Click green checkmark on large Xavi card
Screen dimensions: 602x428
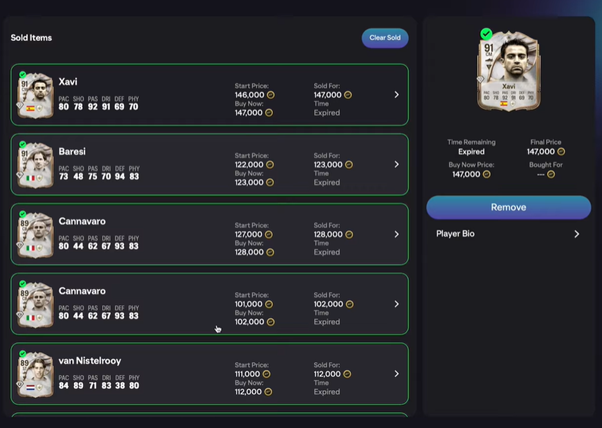[x=486, y=34]
